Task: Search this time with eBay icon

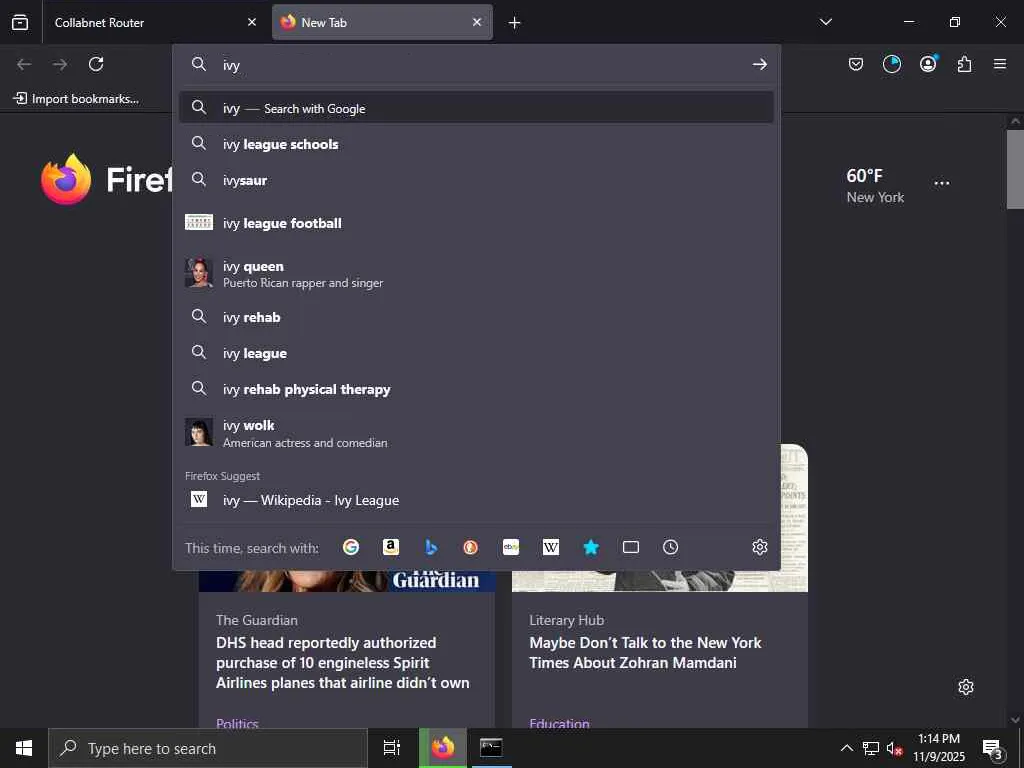Action: (511, 547)
